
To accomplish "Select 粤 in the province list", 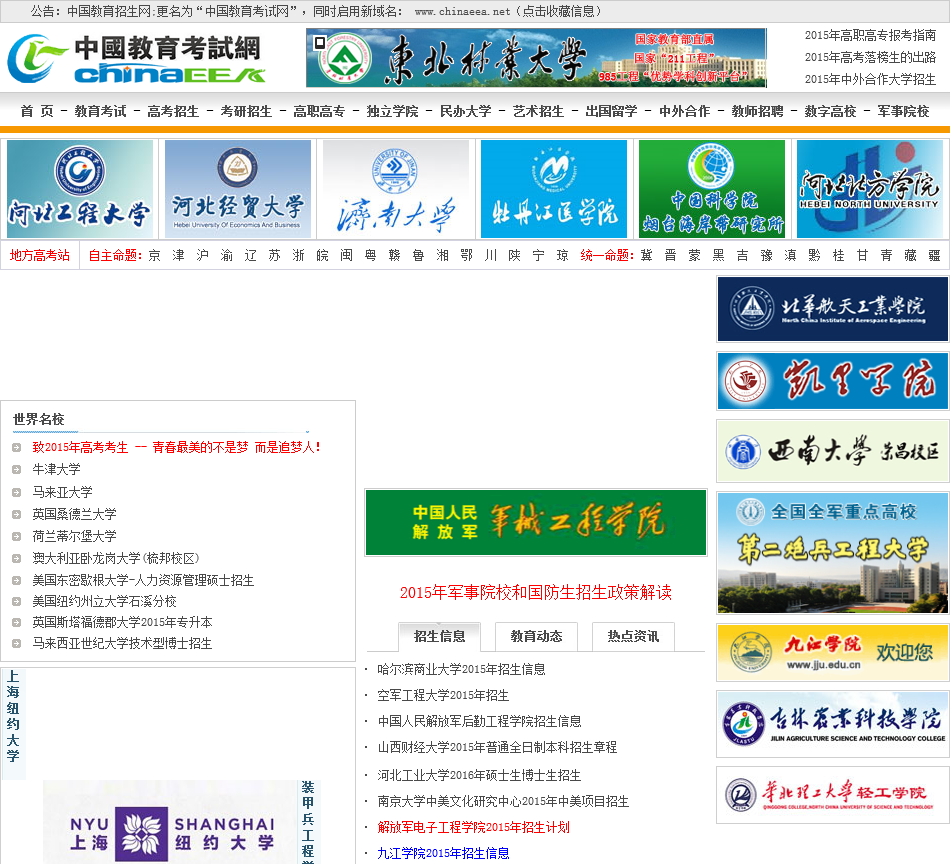I will click(370, 256).
